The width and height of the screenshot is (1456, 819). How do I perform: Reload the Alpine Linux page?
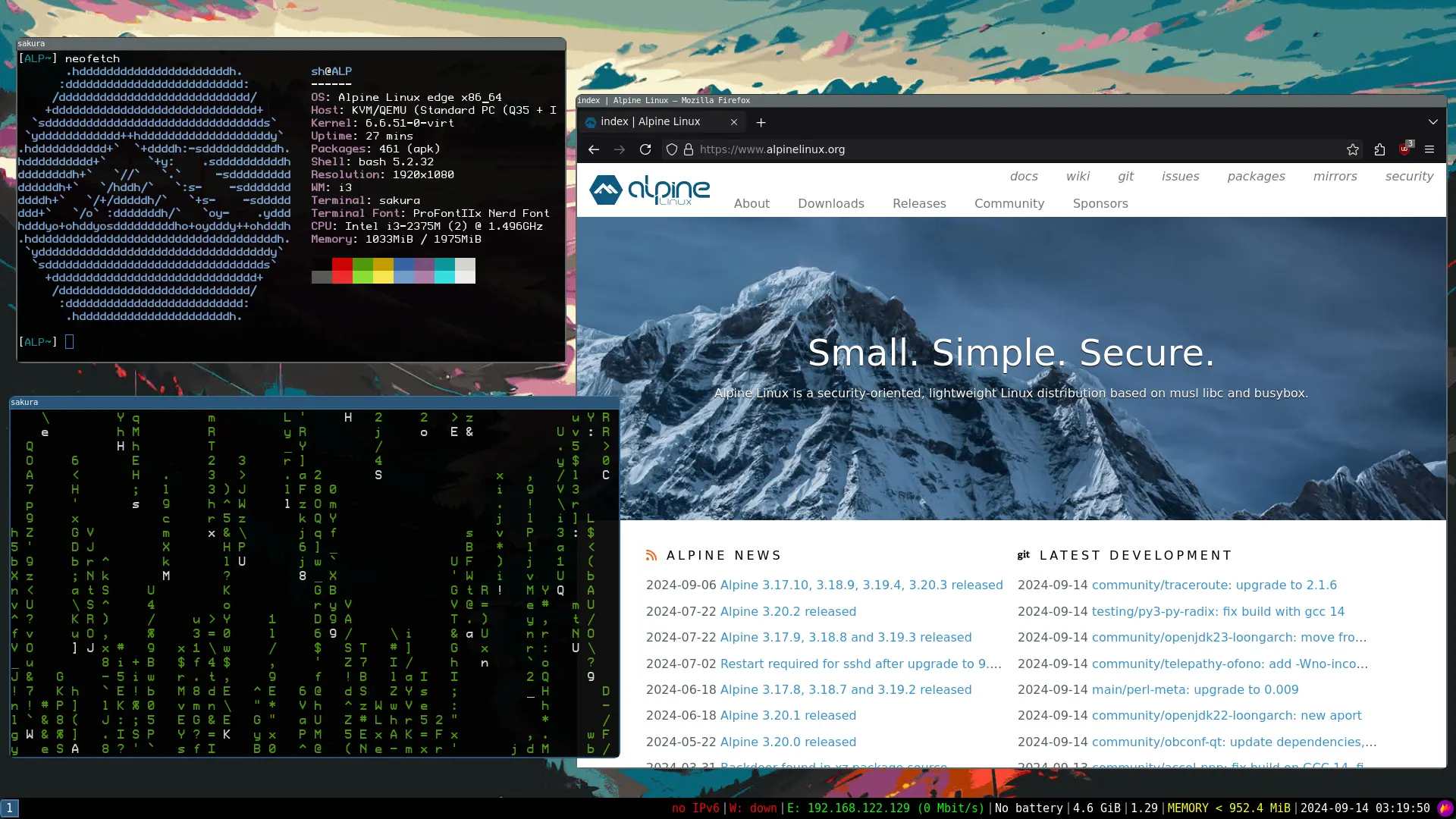pos(645,149)
